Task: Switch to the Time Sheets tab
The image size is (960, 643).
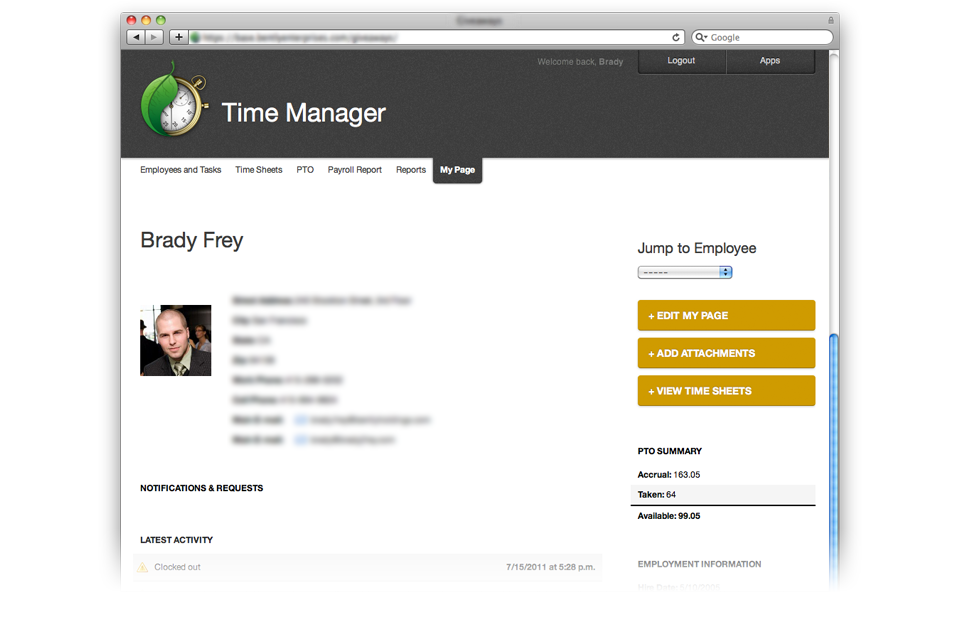Action: [259, 170]
